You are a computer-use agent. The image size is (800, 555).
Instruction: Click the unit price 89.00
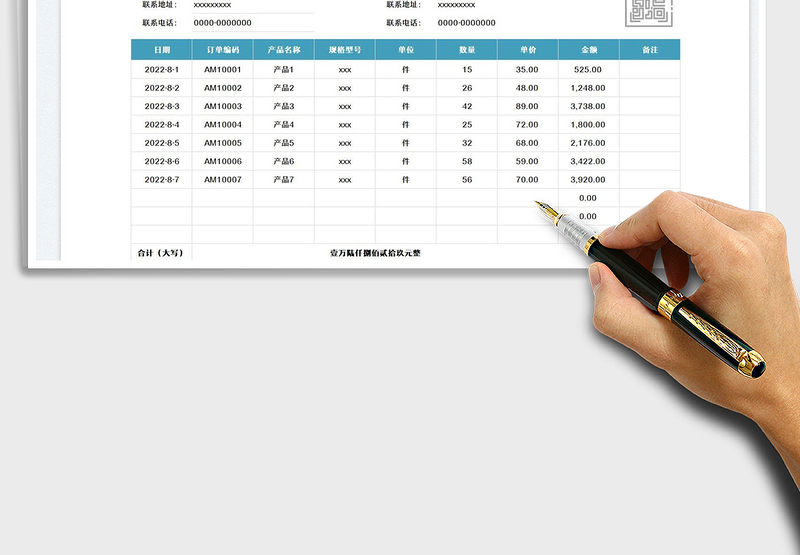pyautogui.click(x=527, y=106)
